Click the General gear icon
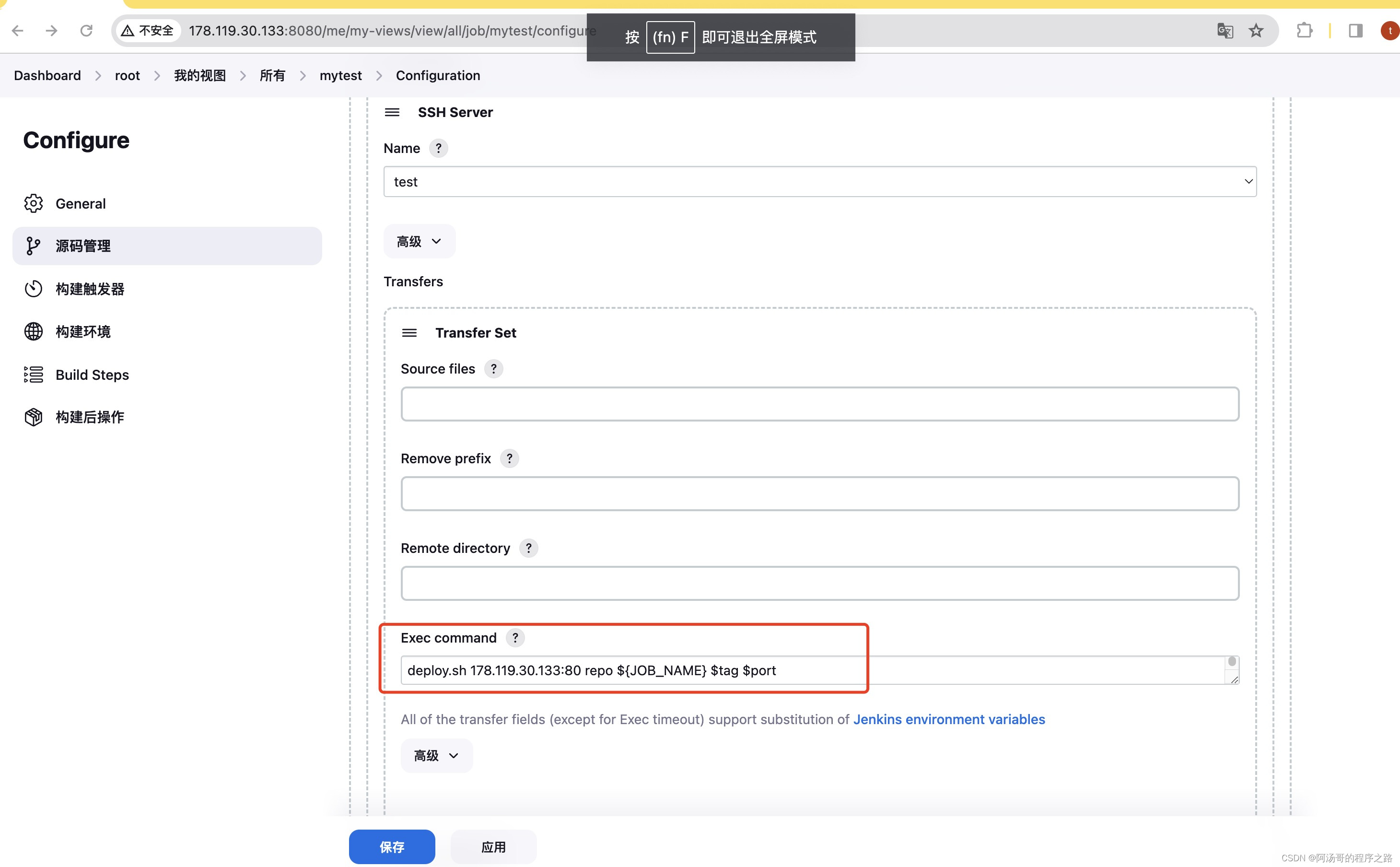This screenshot has height=867, width=1400. (33, 203)
